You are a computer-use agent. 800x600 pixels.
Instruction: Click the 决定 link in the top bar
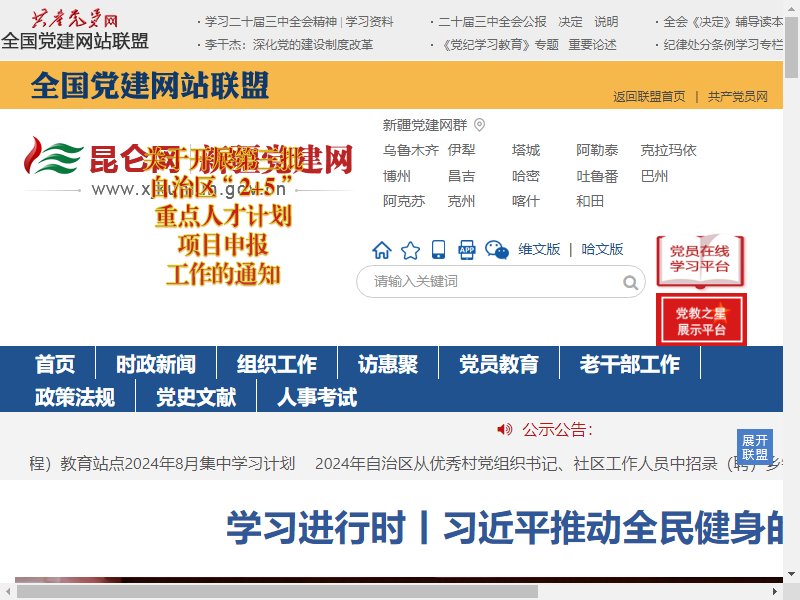click(x=570, y=22)
